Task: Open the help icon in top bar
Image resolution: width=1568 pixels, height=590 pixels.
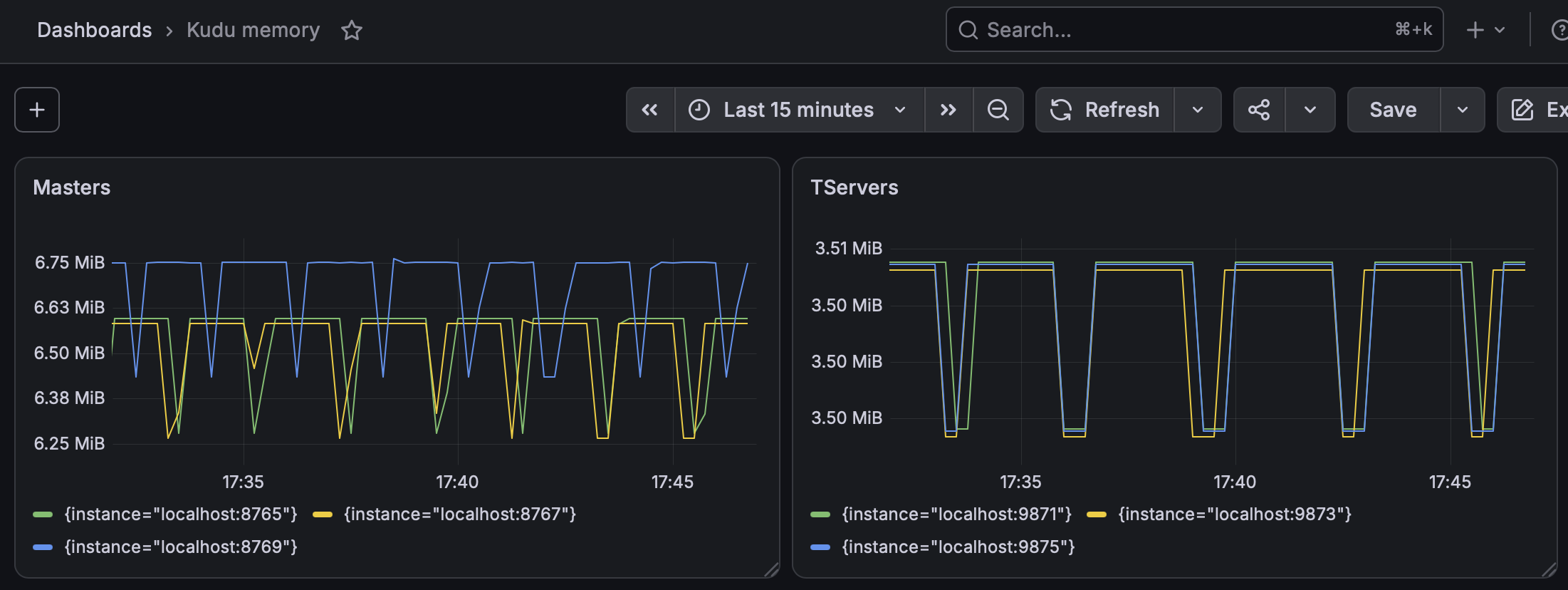Action: click(1559, 30)
